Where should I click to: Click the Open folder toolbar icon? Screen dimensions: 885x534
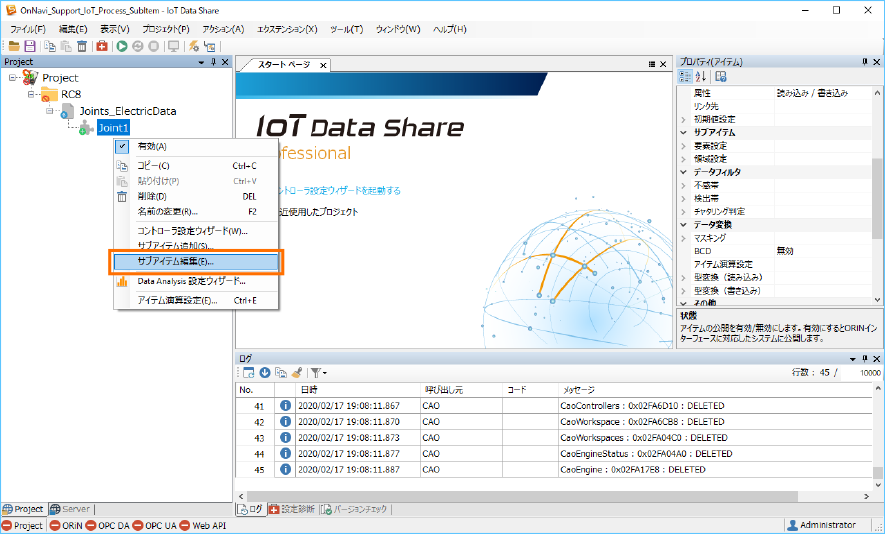point(14,46)
